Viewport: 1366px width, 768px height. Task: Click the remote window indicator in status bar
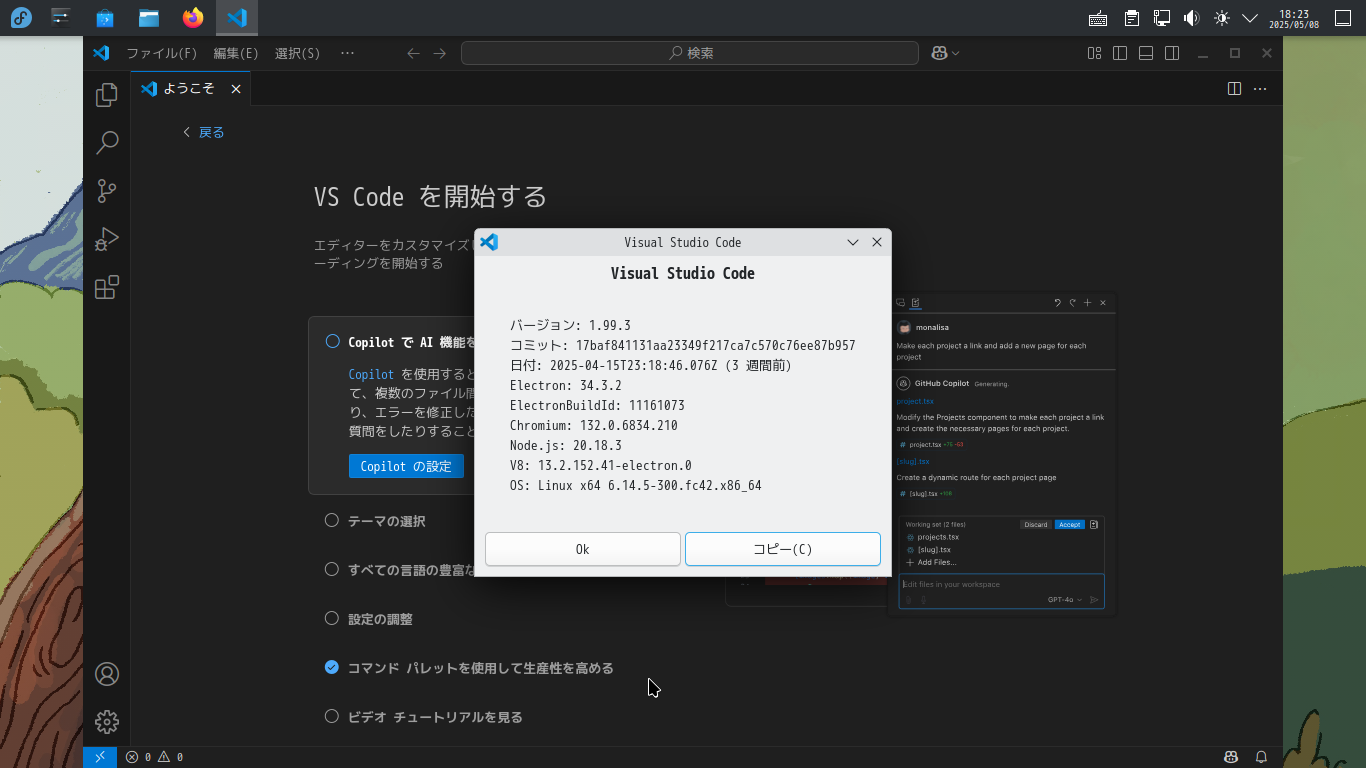100,757
